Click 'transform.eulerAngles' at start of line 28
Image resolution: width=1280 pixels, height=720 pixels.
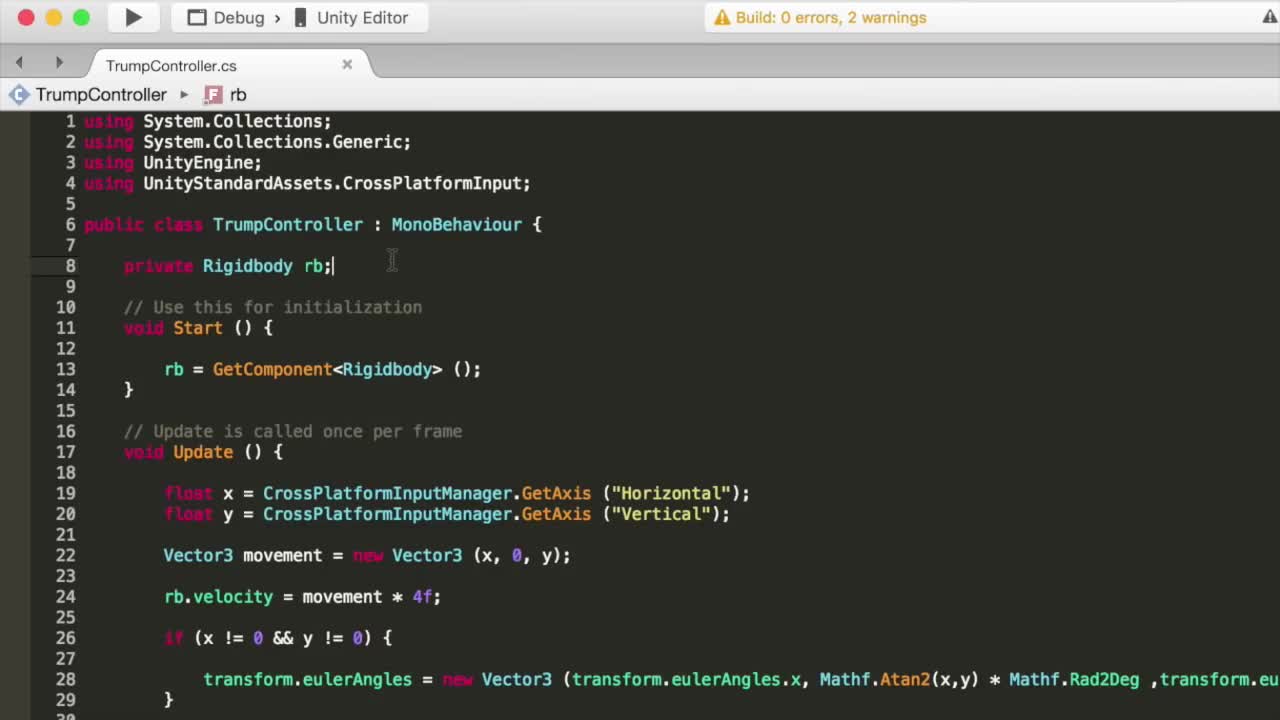point(307,679)
